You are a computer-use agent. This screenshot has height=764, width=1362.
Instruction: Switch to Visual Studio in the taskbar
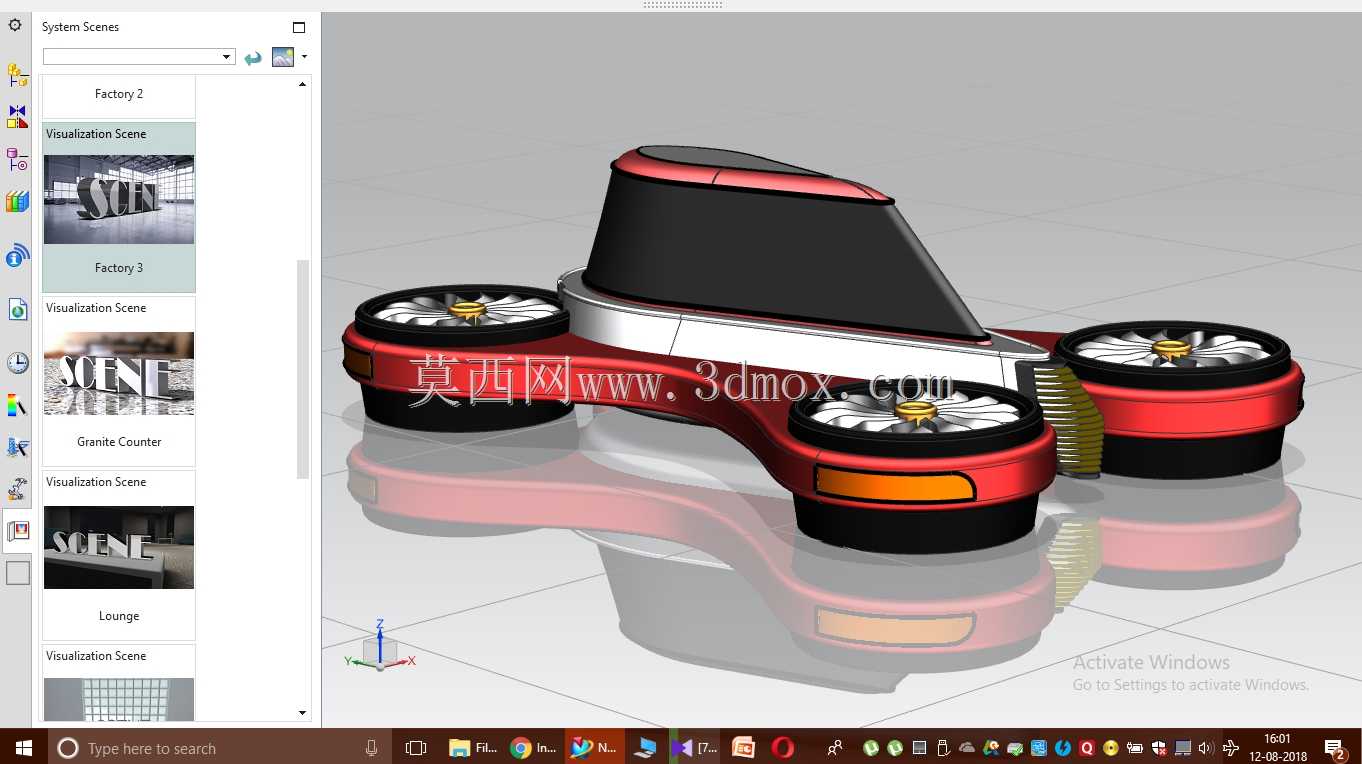[x=694, y=747]
